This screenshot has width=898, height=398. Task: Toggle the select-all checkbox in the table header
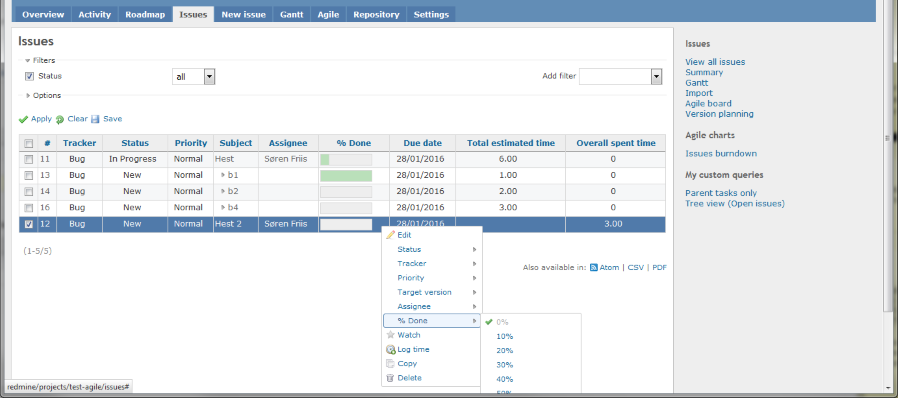point(29,143)
